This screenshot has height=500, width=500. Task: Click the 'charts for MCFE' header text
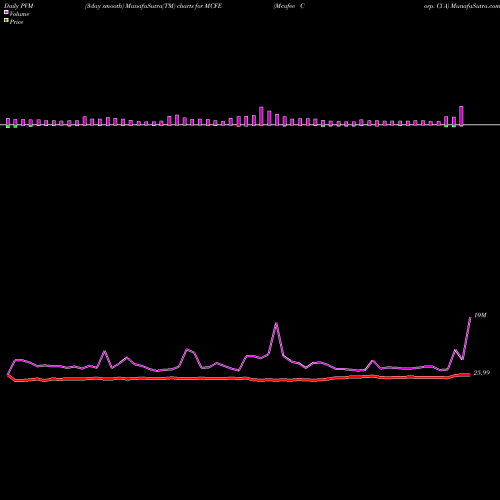199,6
